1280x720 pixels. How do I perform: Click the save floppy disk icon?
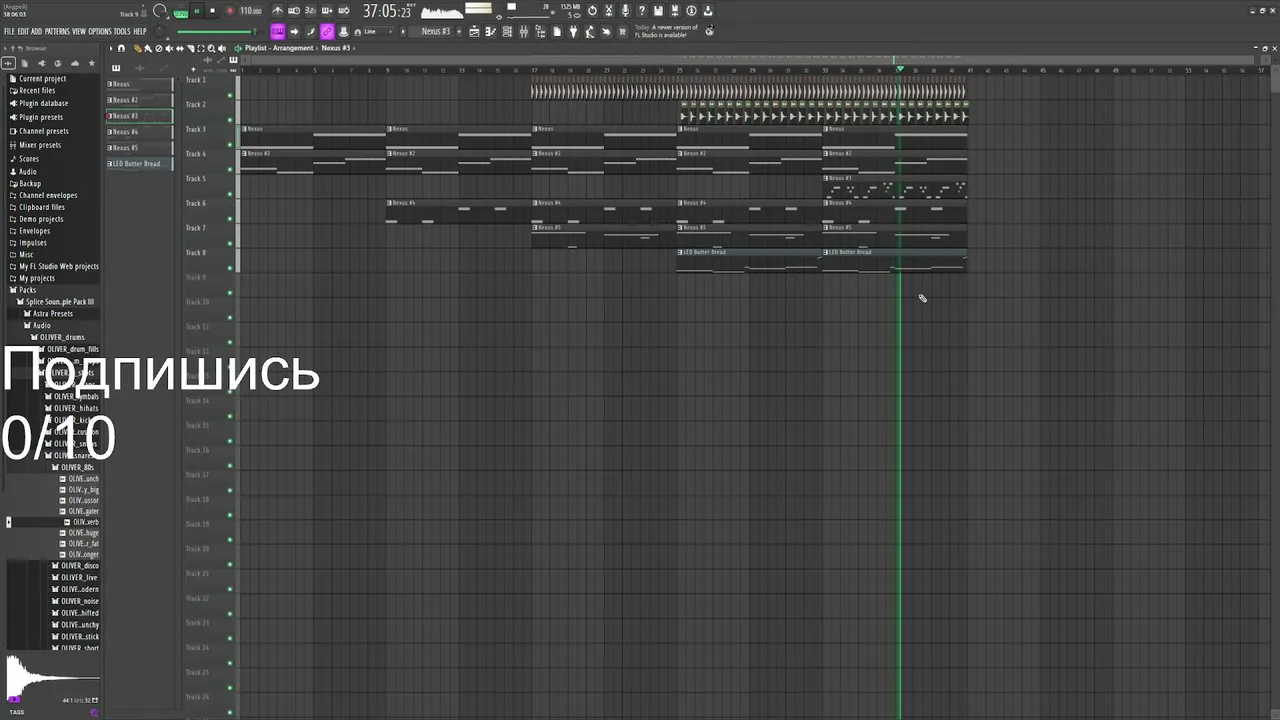pos(658,11)
